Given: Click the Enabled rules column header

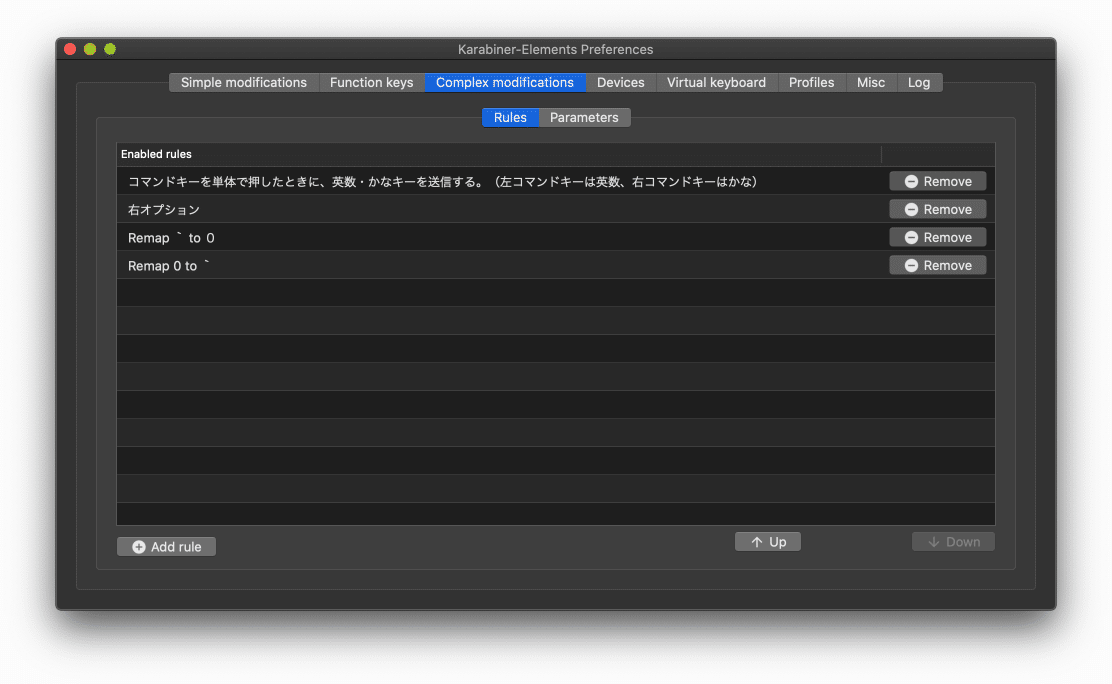Looking at the screenshot, I should click(x=499, y=154).
